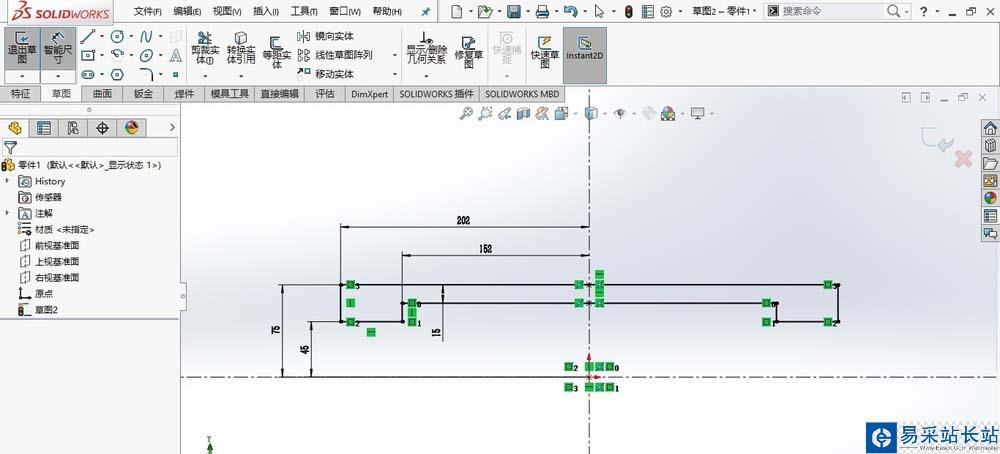Select the Circle sketch tool
Screen dimensions: 1000x454
tap(117, 36)
